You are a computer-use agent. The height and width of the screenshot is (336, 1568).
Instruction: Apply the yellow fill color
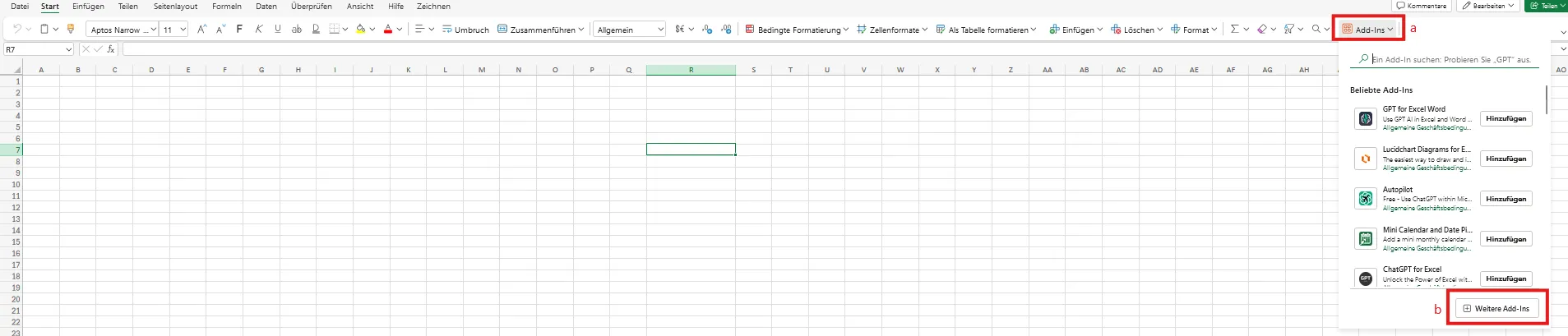tap(360, 29)
